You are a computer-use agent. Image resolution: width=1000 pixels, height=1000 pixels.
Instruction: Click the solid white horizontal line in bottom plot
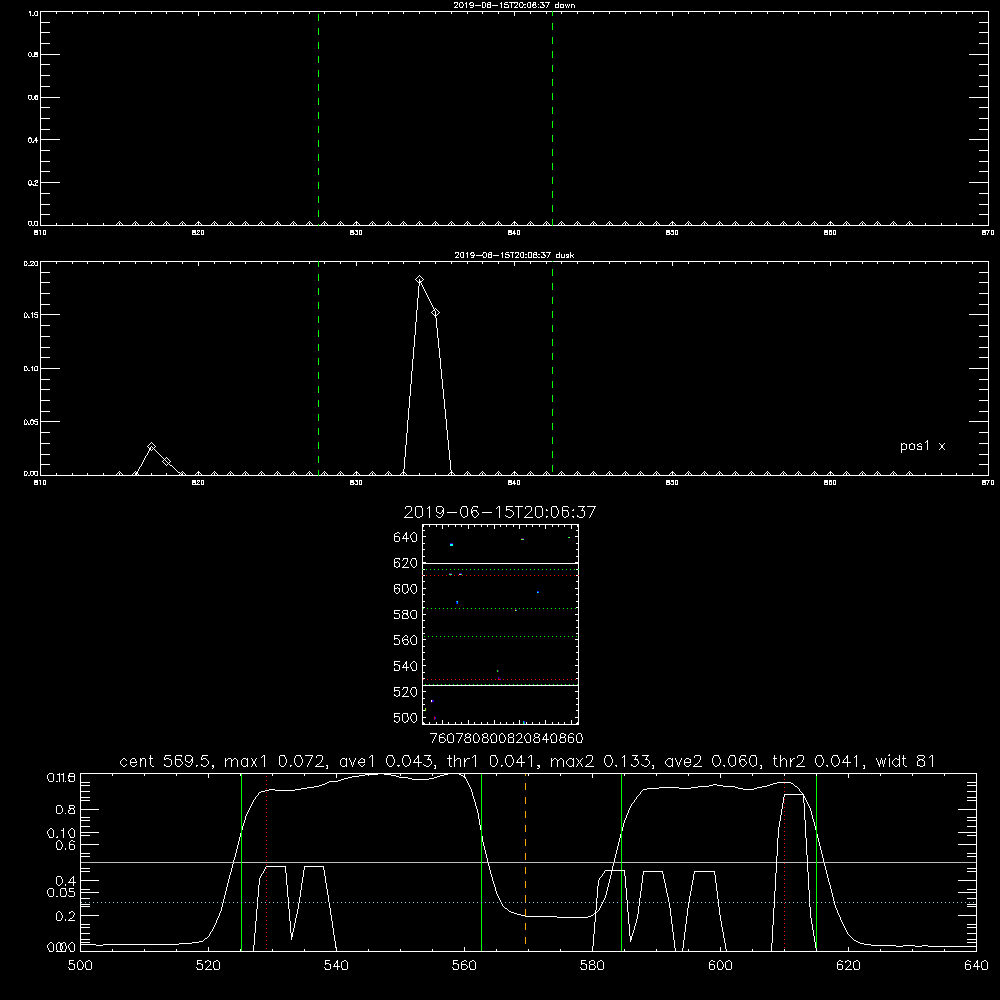[528, 862]
